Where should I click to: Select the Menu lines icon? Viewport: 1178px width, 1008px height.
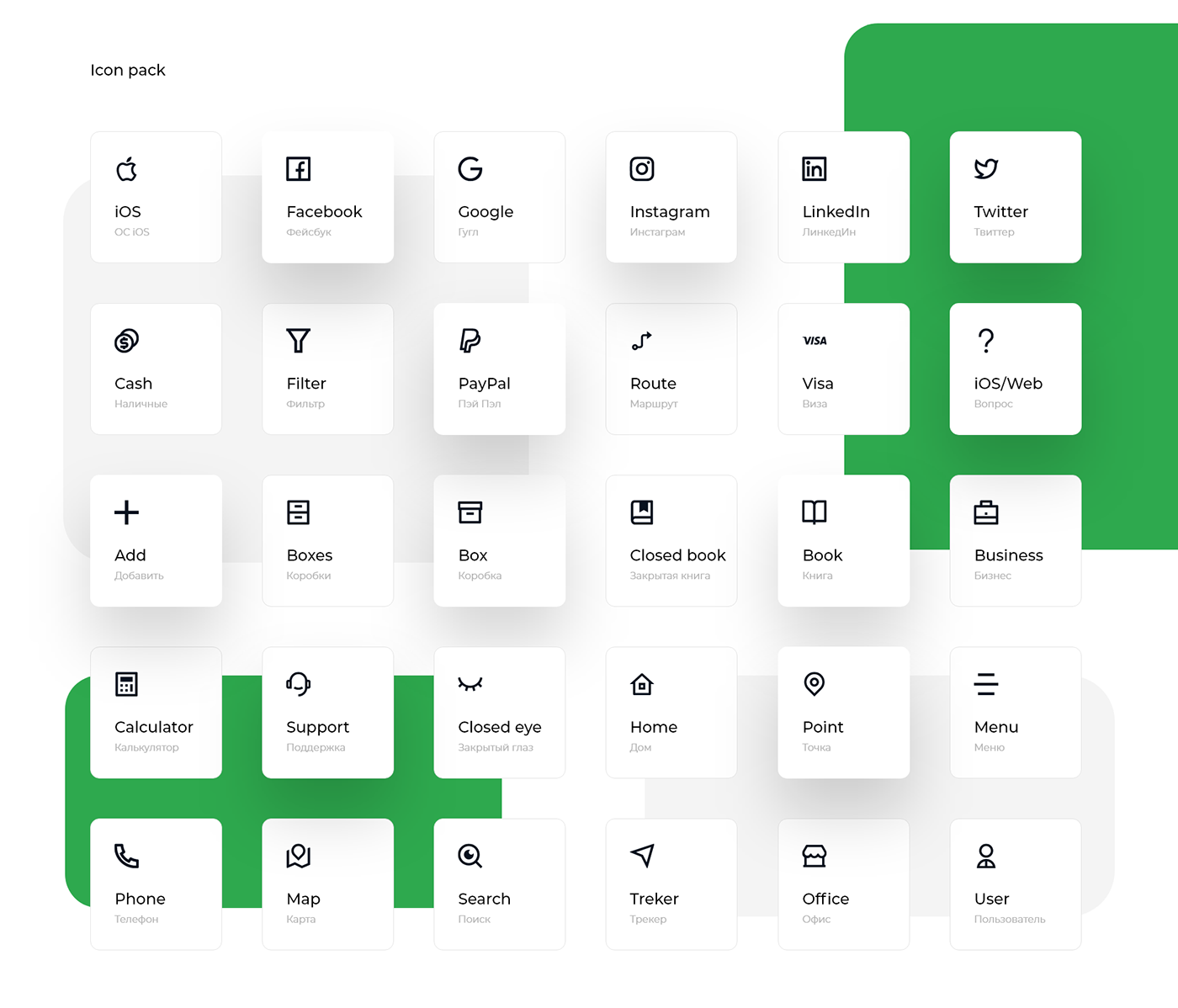coord(986,684)
